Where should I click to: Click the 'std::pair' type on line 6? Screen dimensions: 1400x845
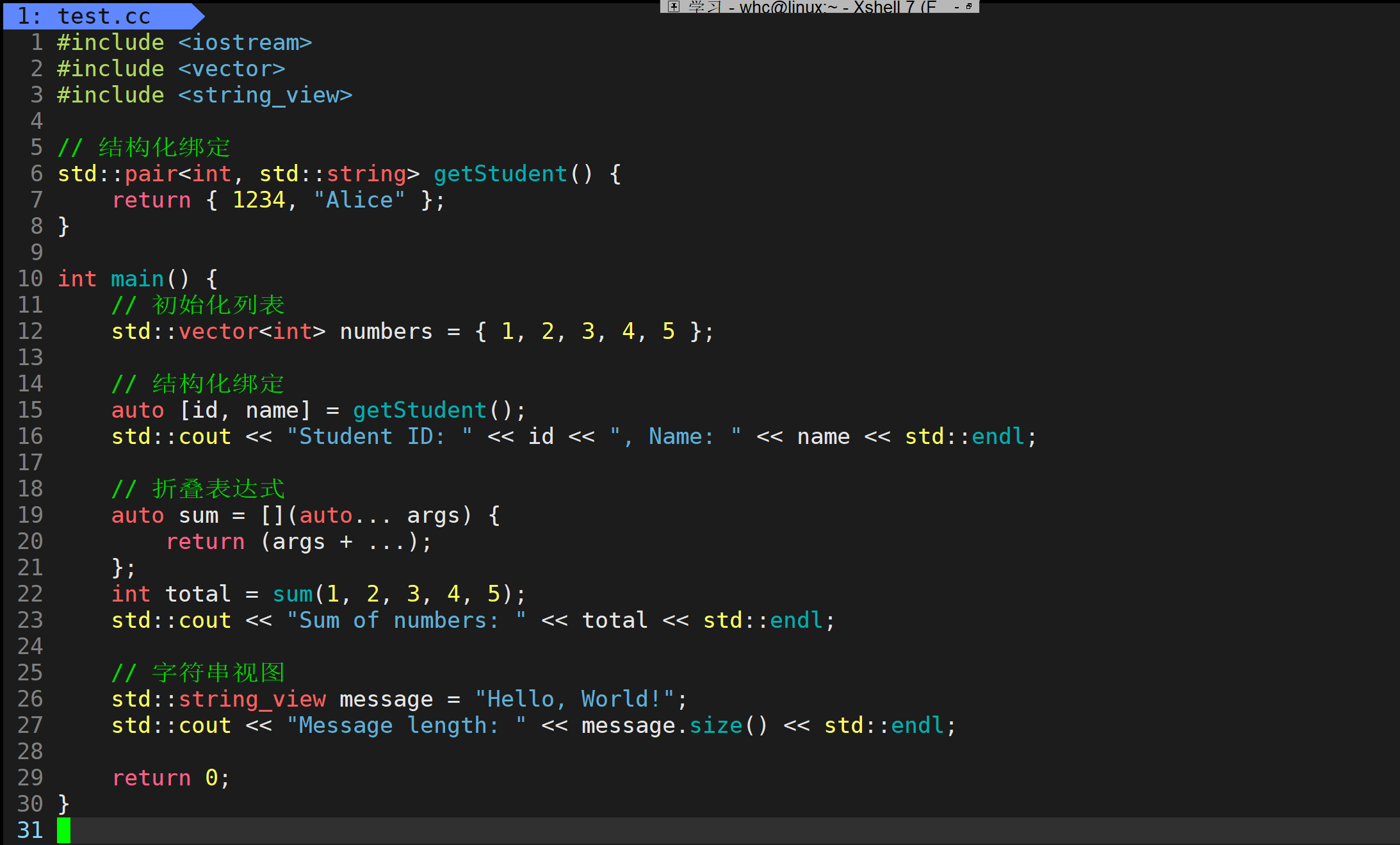(117, 174)
